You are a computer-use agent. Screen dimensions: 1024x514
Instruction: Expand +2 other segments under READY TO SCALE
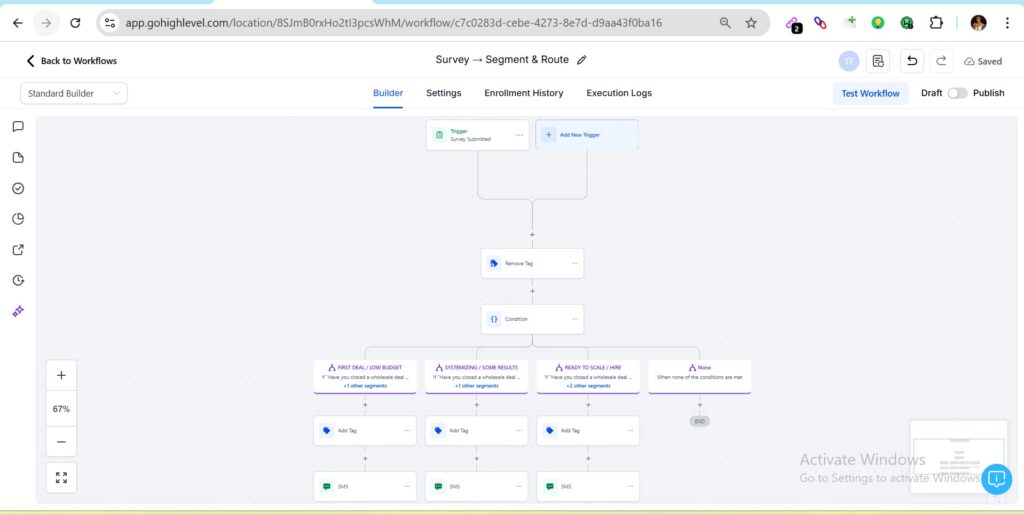588,386
